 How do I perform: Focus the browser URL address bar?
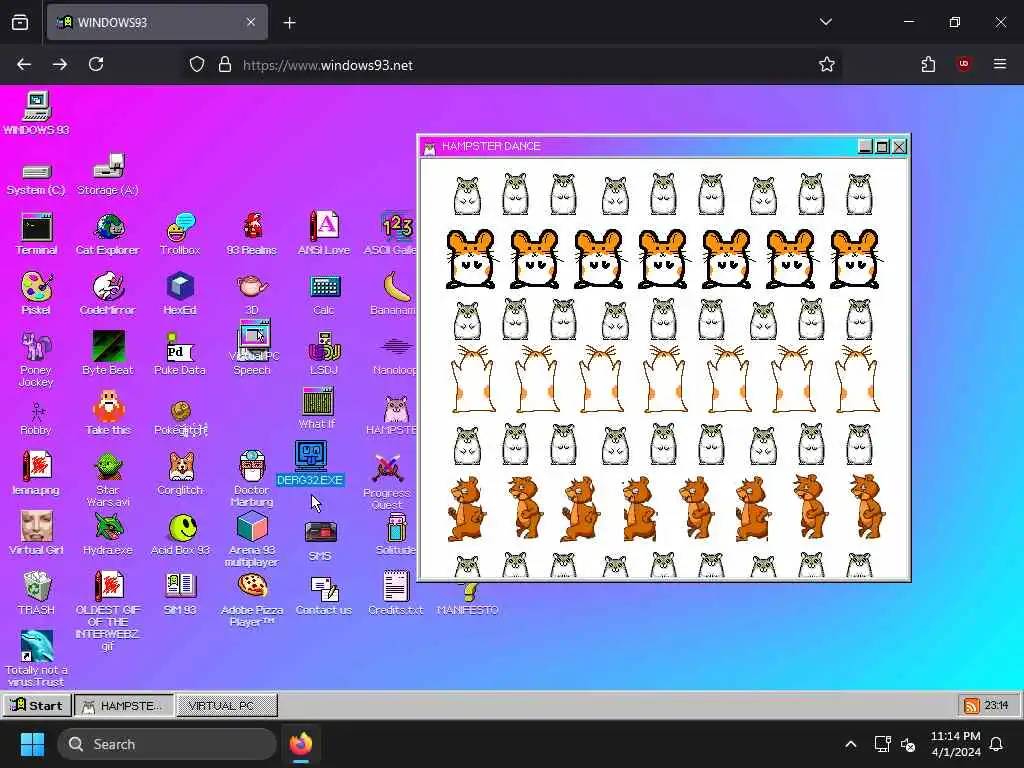tap(513, 65)
